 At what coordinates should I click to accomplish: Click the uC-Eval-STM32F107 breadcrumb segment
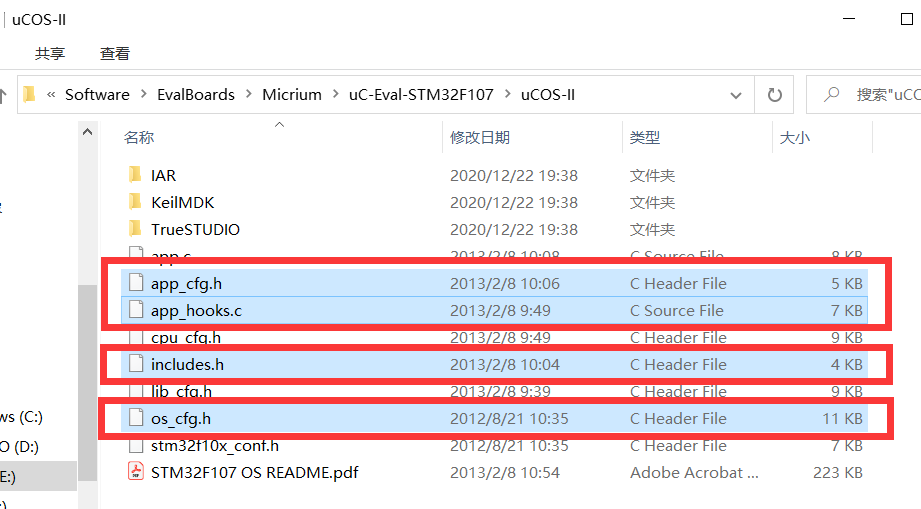(421, 95)
